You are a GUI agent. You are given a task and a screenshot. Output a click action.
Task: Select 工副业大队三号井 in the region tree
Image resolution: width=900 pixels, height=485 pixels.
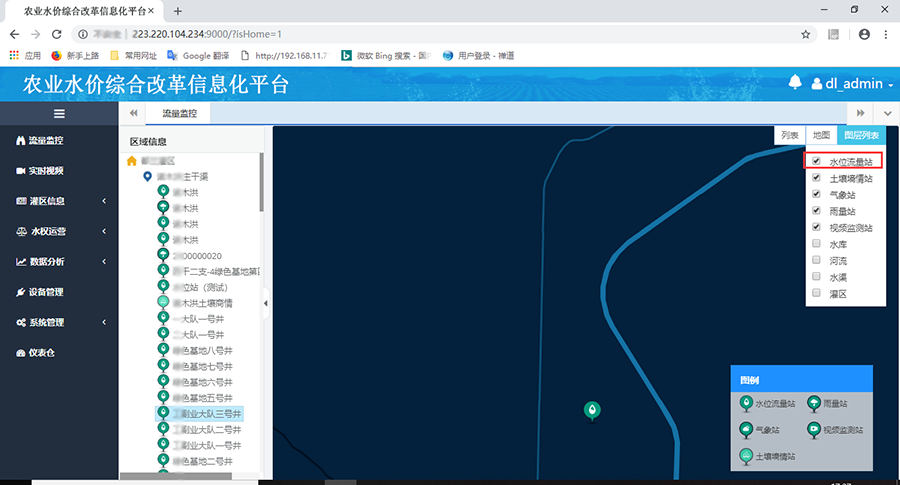206,413
